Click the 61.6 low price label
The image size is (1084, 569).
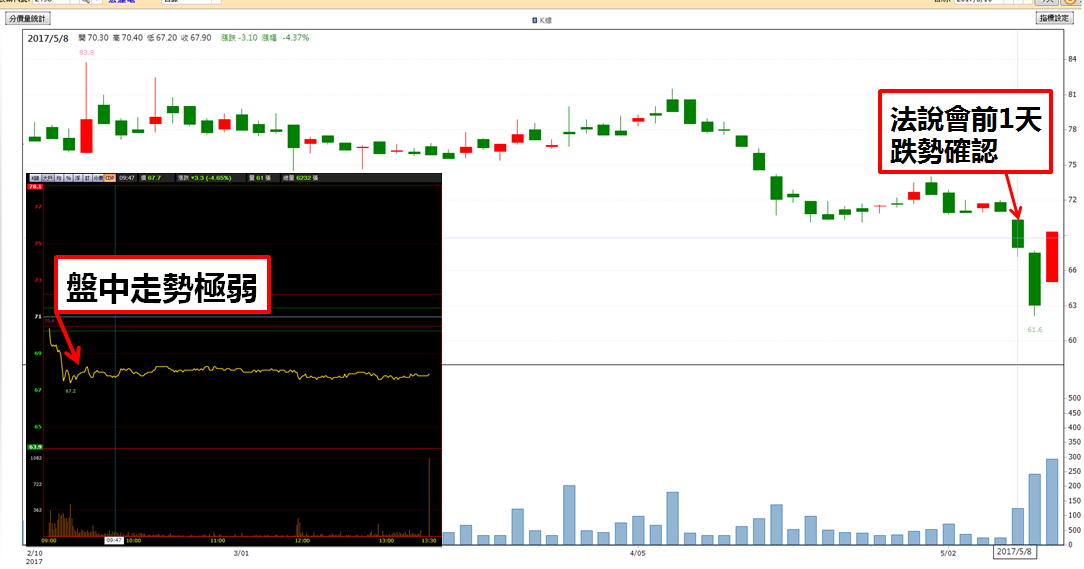pyautogui.click(x=1035, y=330)
